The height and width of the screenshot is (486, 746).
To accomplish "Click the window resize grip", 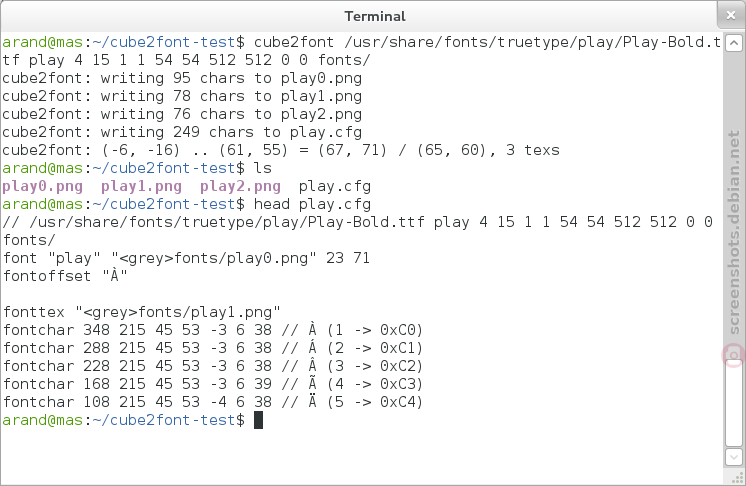I will point(738,478).
